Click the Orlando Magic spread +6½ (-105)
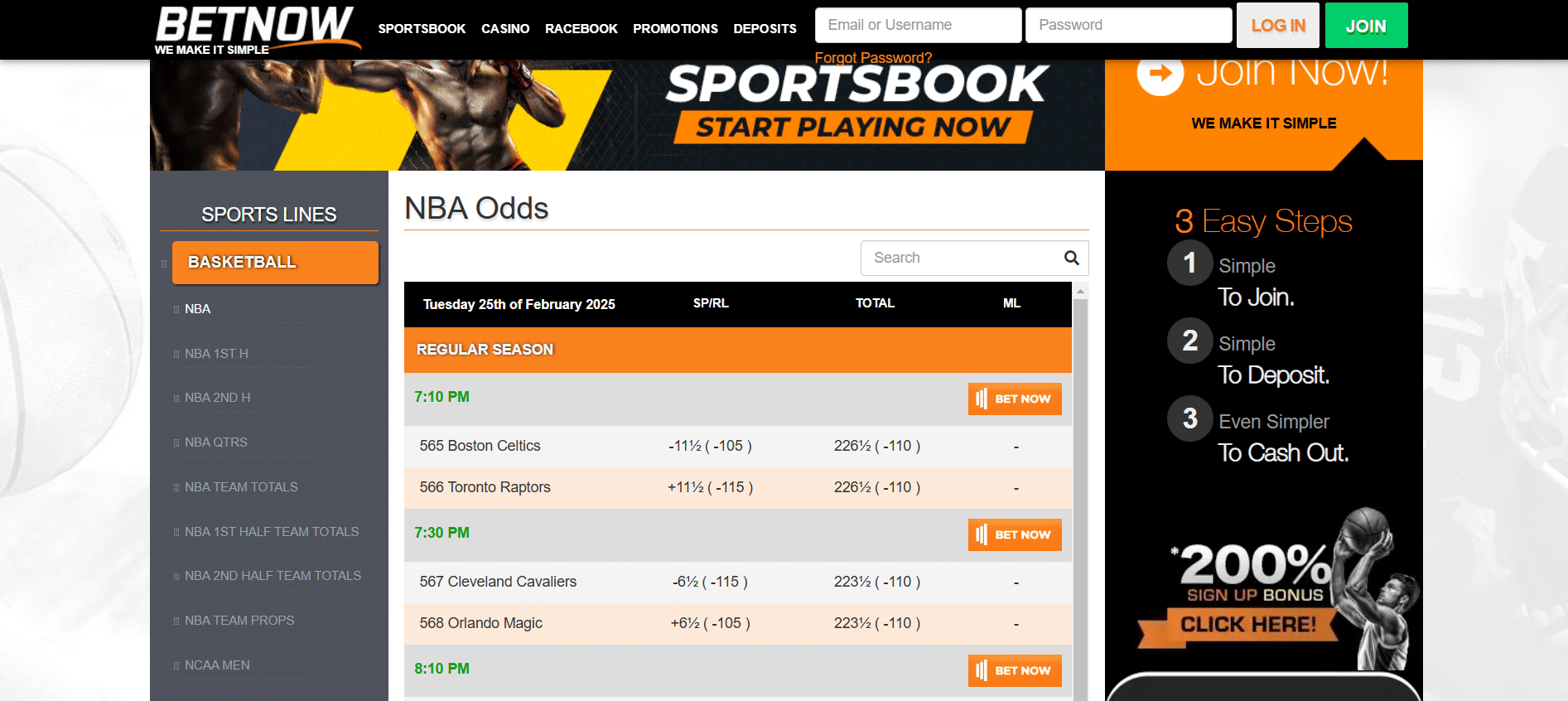Viewport: 1568px width, 701px height. 710,623
